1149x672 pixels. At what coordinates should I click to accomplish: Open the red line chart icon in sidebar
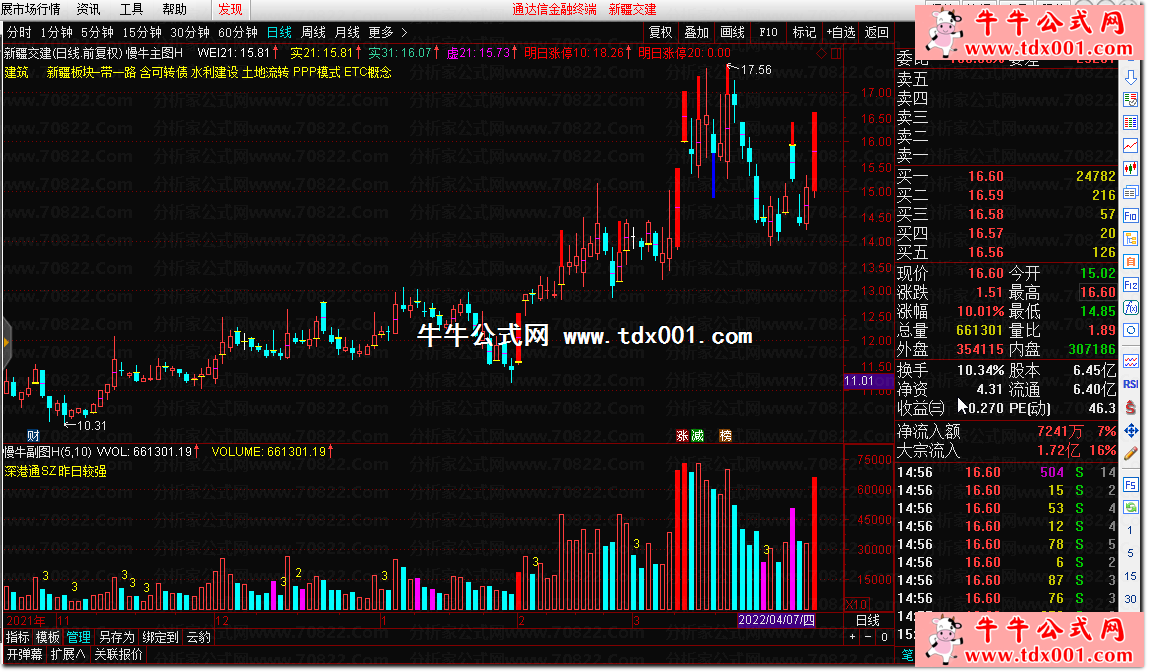coord(1131,146)
